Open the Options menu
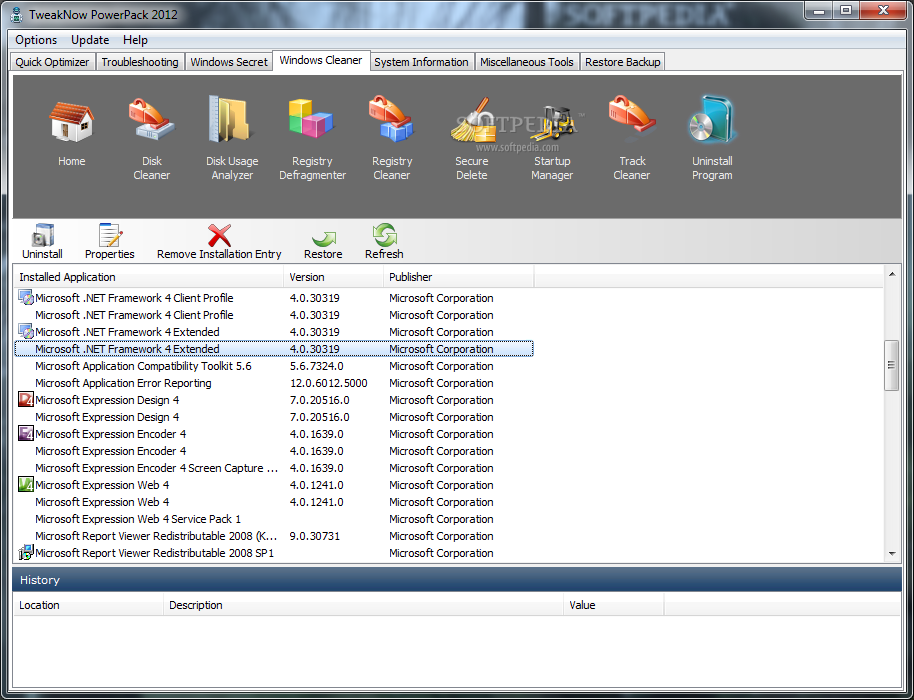The image size is (914, 700). 36,40
